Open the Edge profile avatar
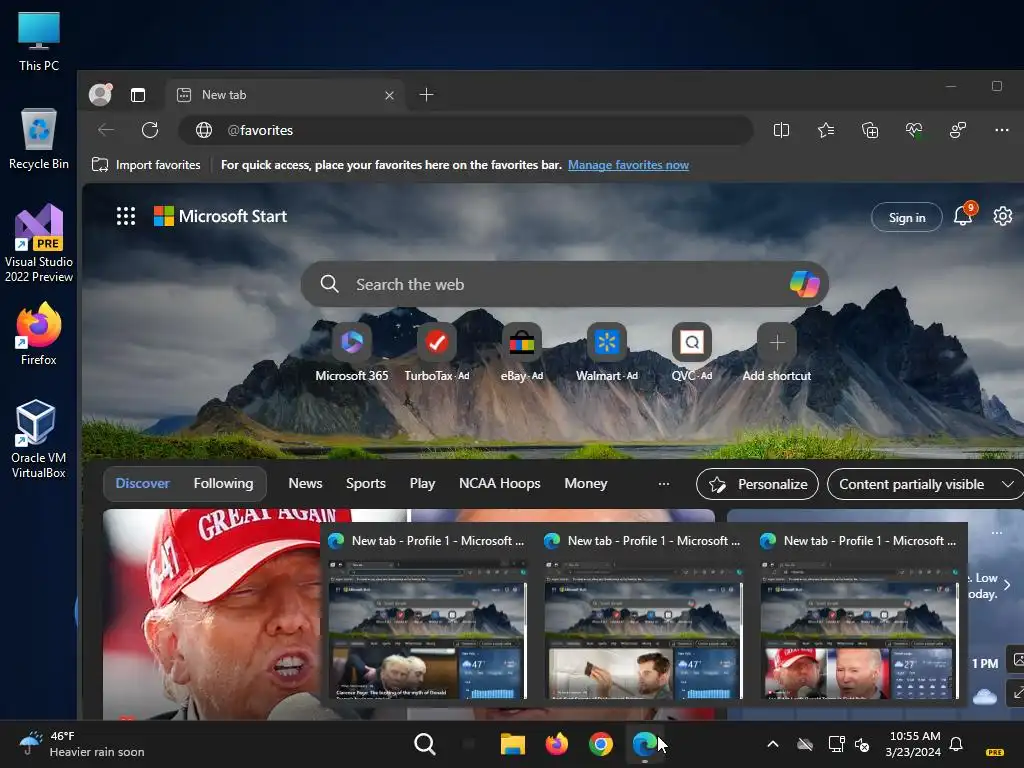 coord(100,95)
